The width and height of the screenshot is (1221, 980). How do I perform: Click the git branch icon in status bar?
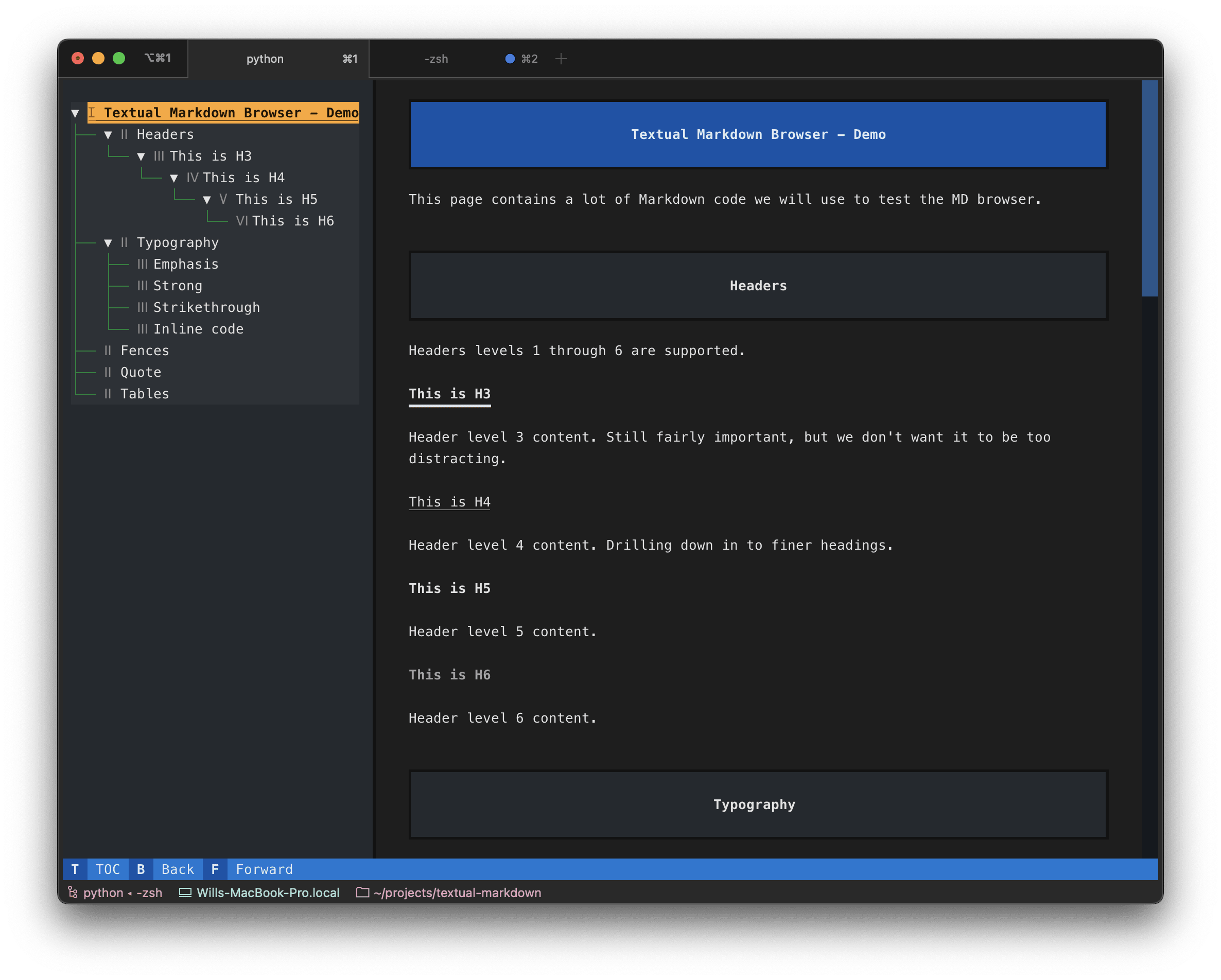(73, 893)
